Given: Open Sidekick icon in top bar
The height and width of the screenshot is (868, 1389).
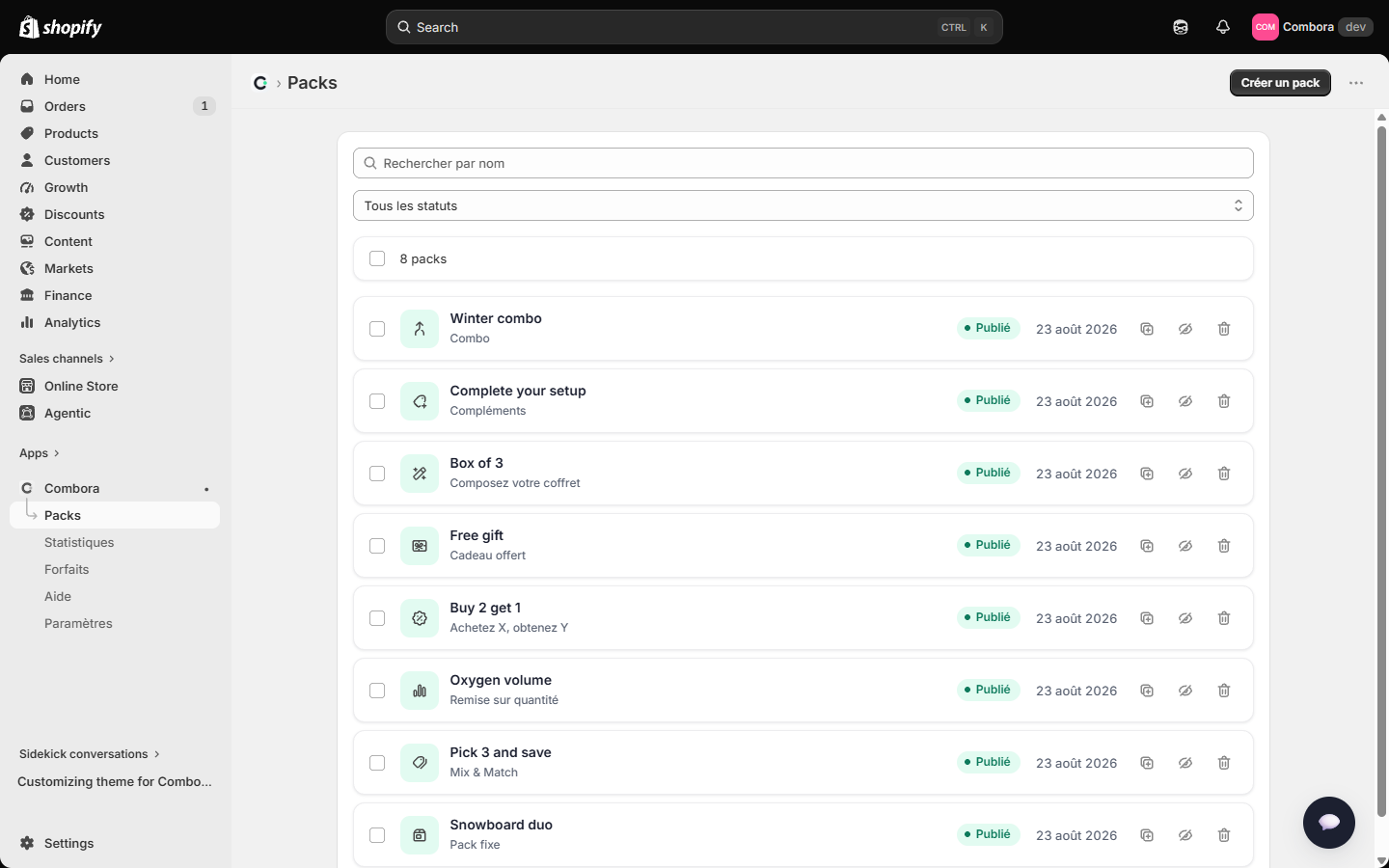Looking at the screenshot, I should [x=1181, y=27].
